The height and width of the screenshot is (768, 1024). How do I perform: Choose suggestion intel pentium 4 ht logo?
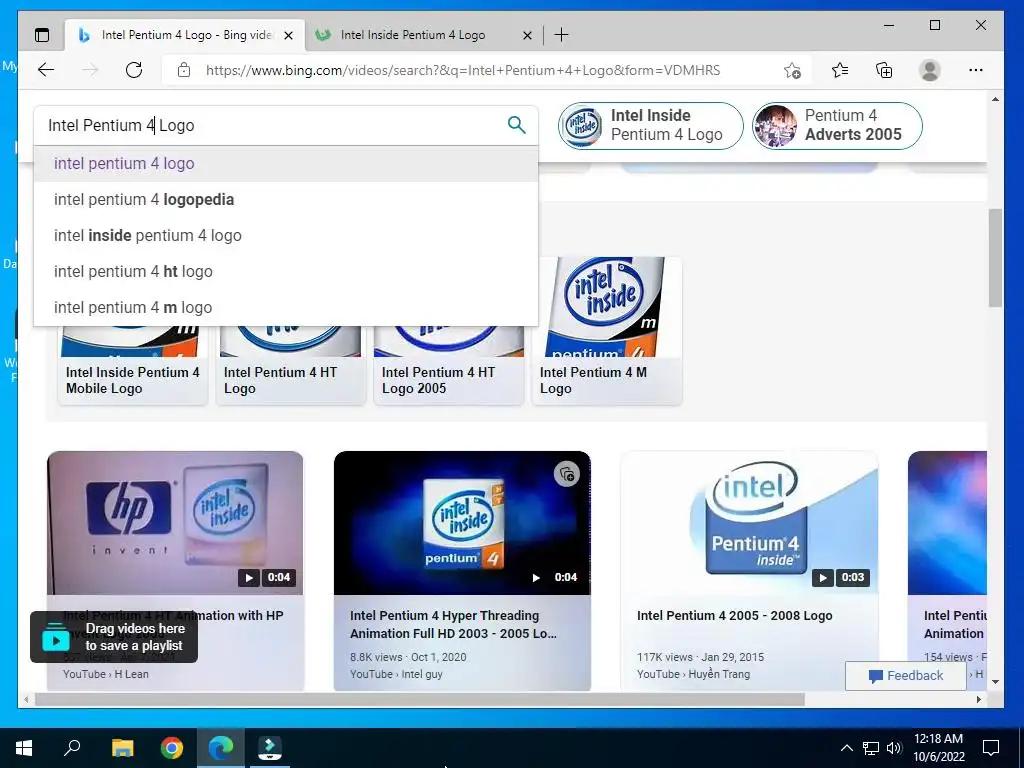pos(286,271)
